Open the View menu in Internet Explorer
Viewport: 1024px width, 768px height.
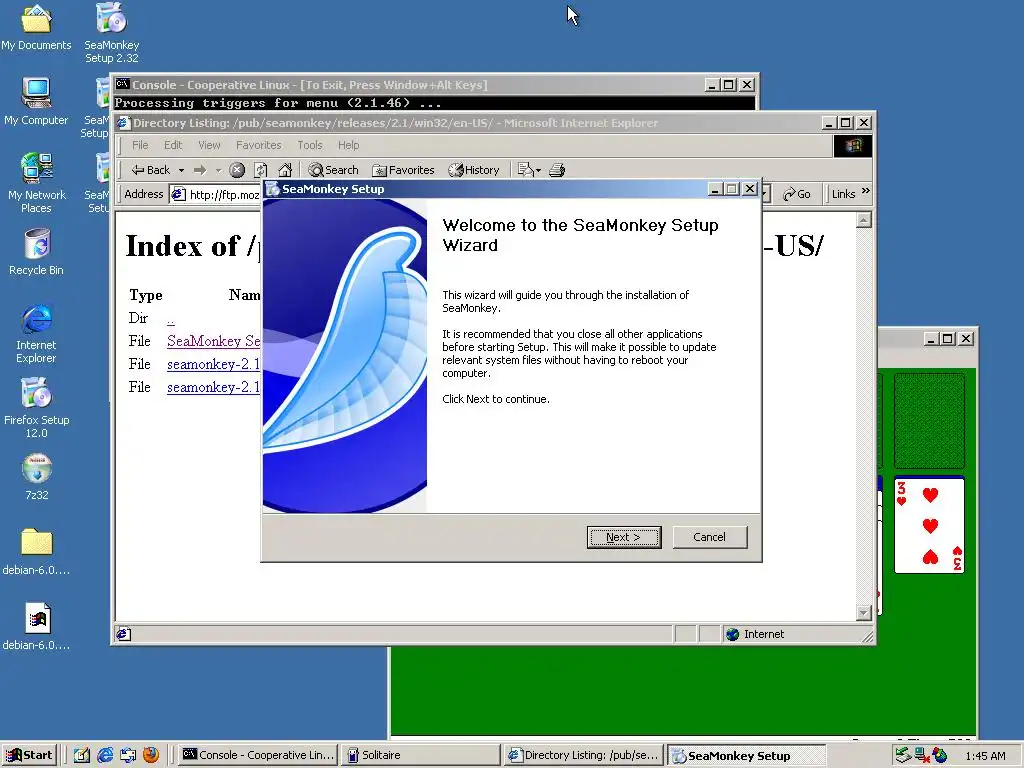click(209, 145)
